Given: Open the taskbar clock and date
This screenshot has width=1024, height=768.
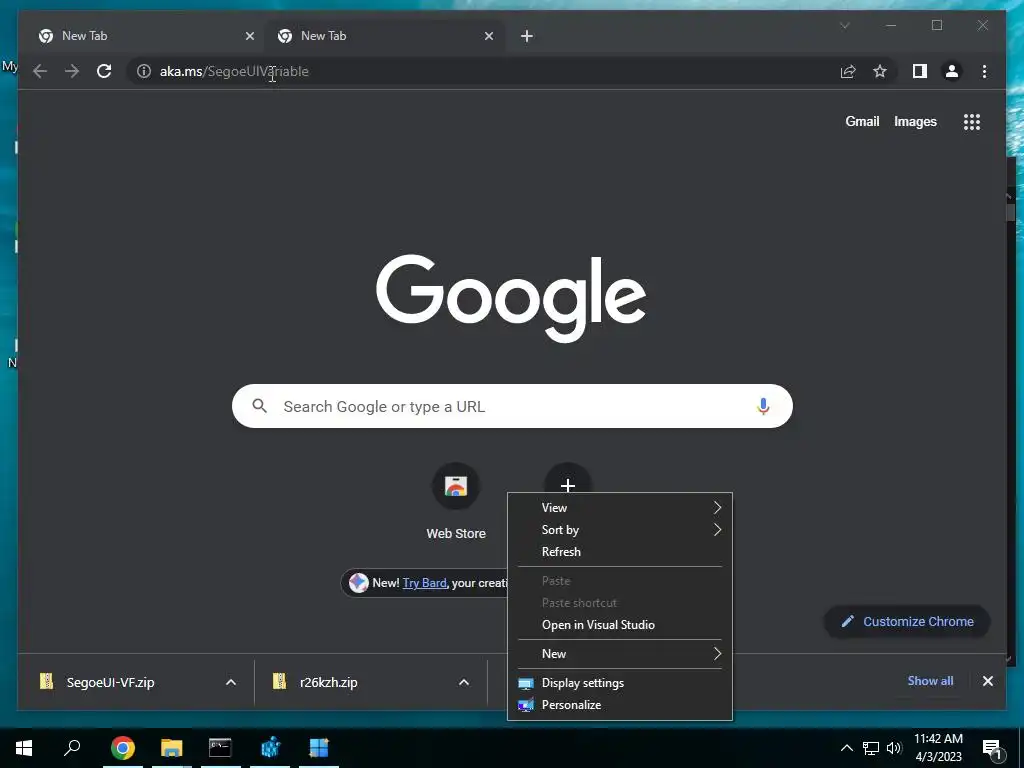Looking at the screenshot, I should coord(938,748).
